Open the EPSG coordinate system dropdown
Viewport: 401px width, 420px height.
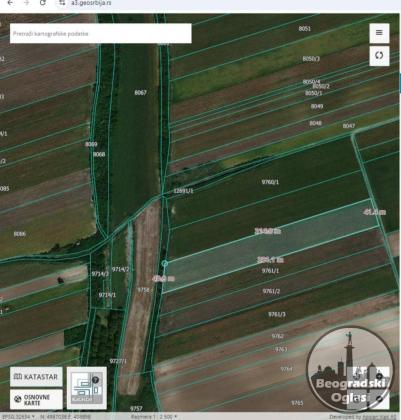[x=17, y=417]
